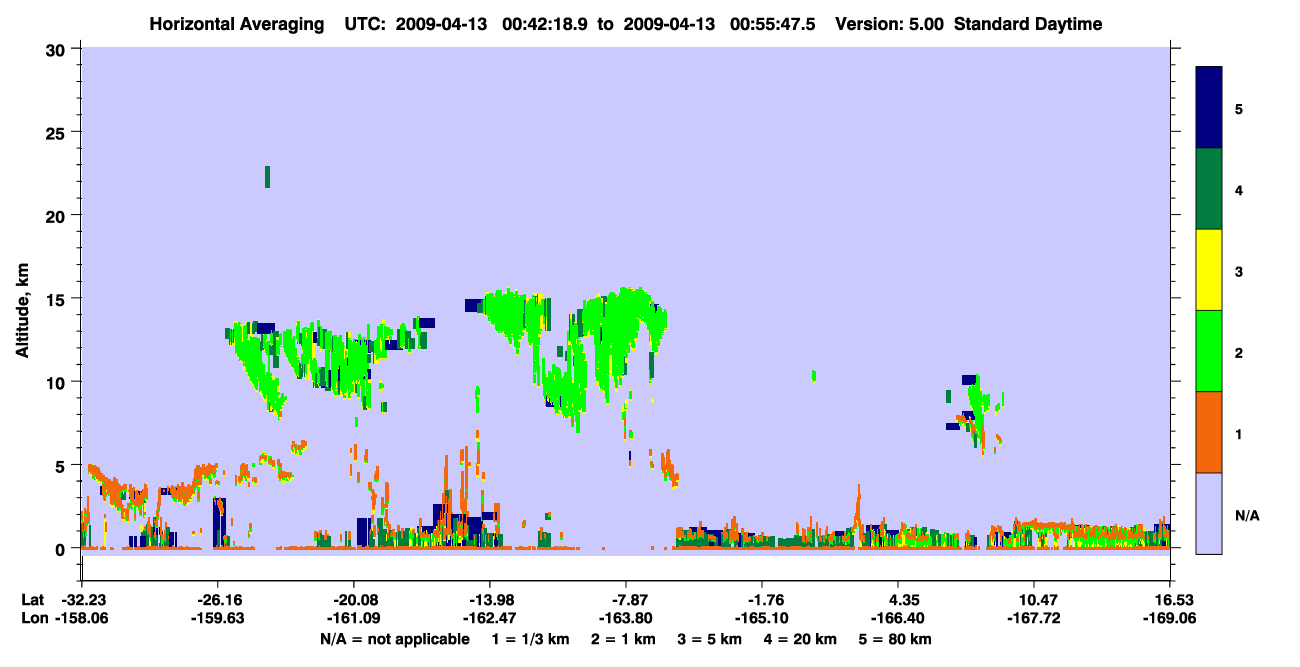Viewport: 1300px width, 667px height.
Task: Click the latitude value -20.08
Action: [354, 600]
